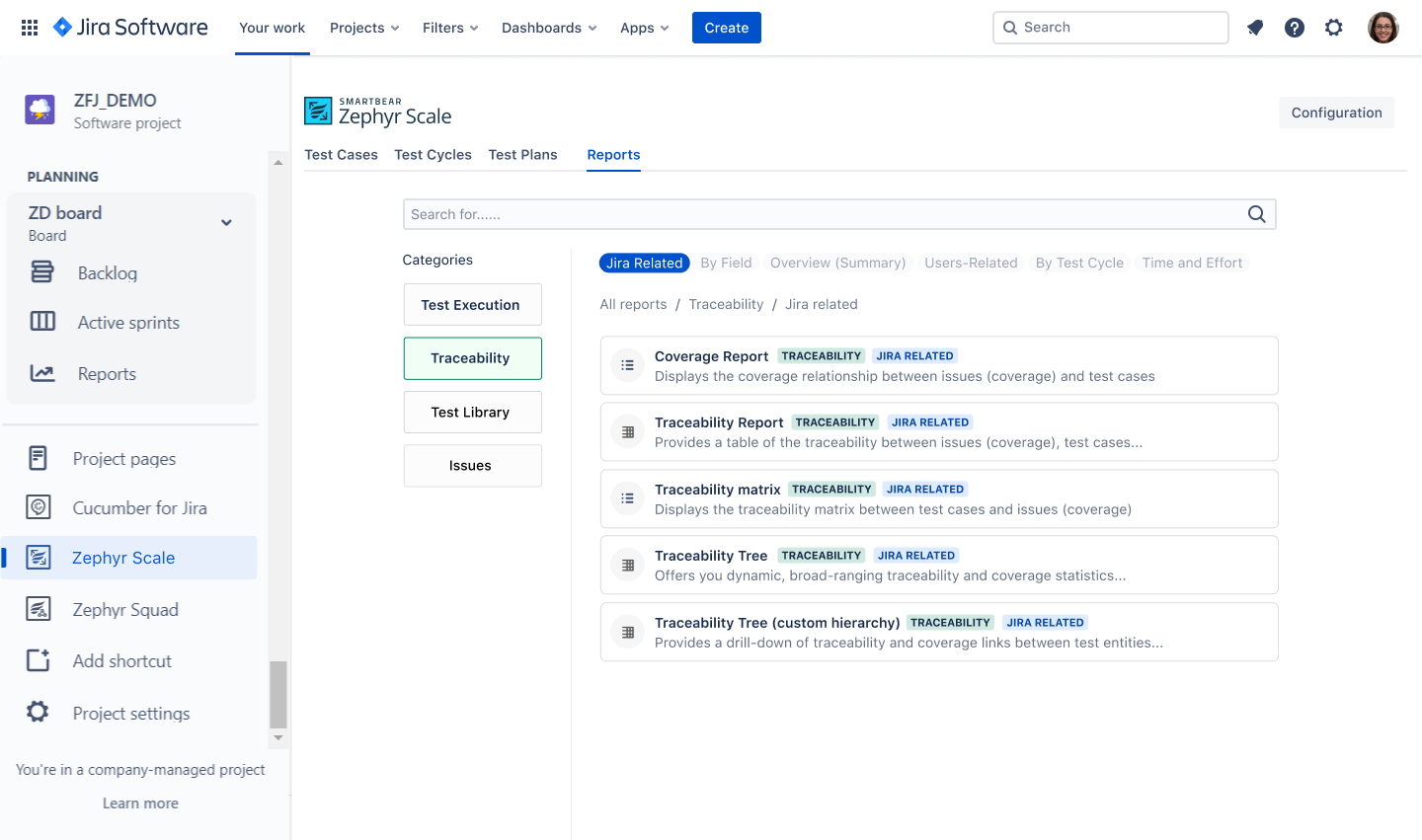Select the By Test Cycle filter chip
The width and height of the screenshot is (1422, 840).
1079,263
